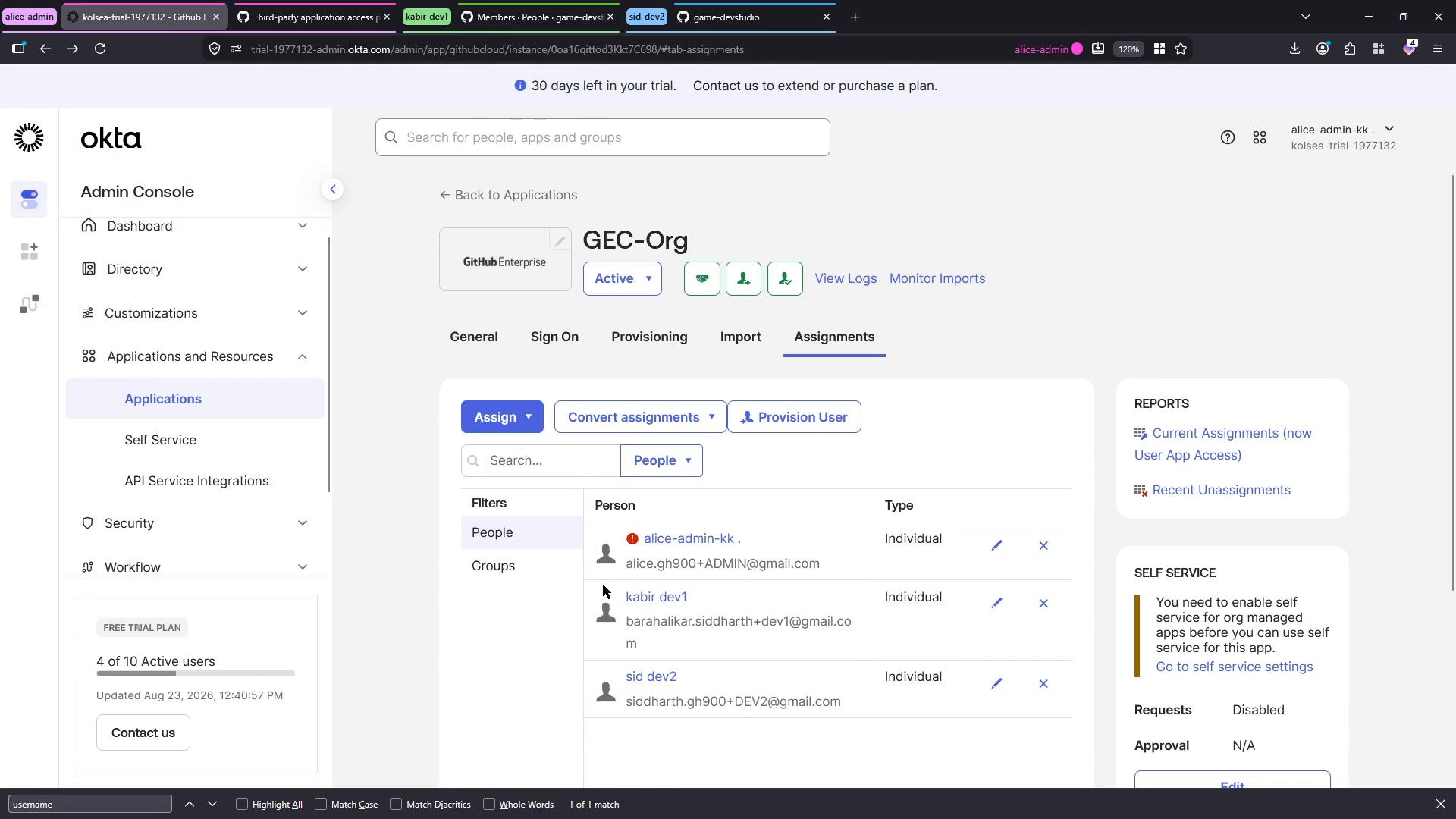The width and height of the screenshot is (1456, 819).
Task: Click the browser reload icon
Action: (x=100, y=49)
